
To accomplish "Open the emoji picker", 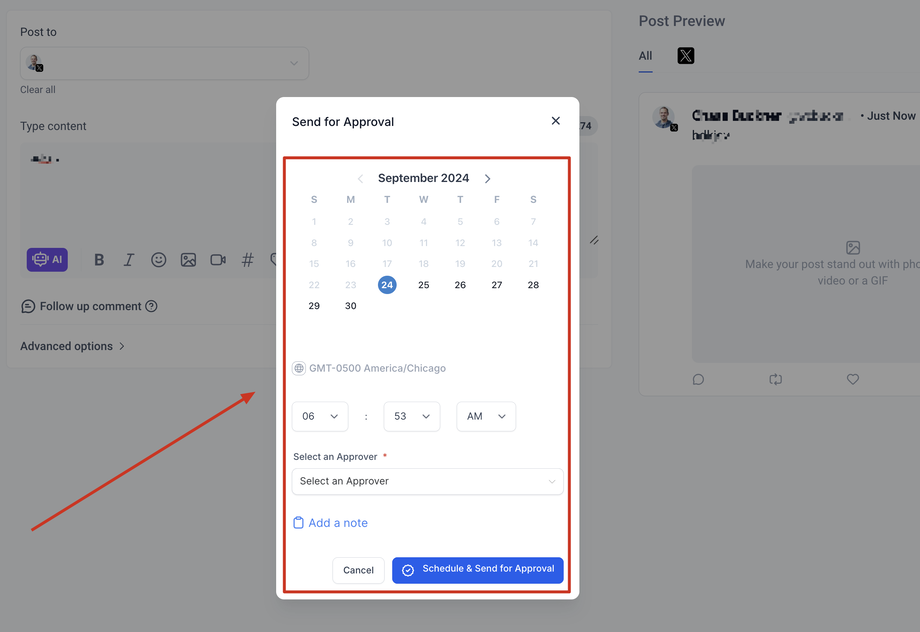I will tap(158, 260).
